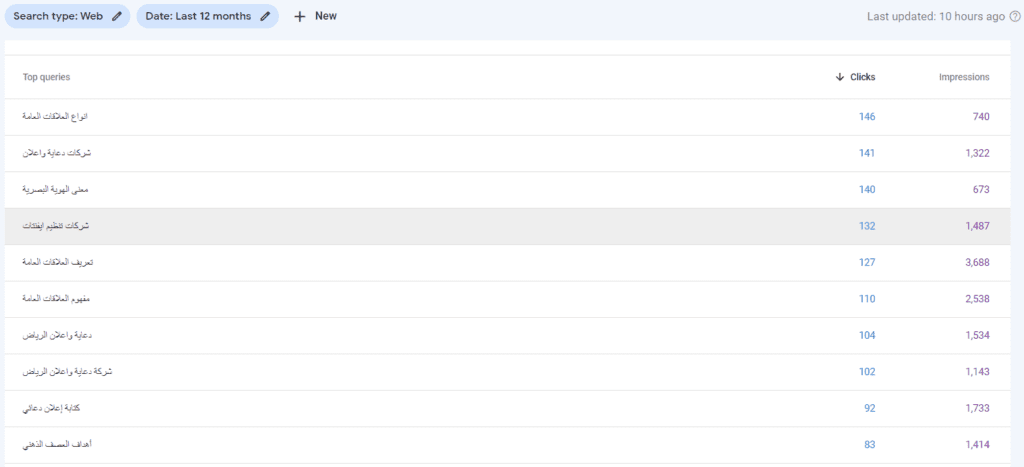Click the 104 clicks value

point(867,335)
